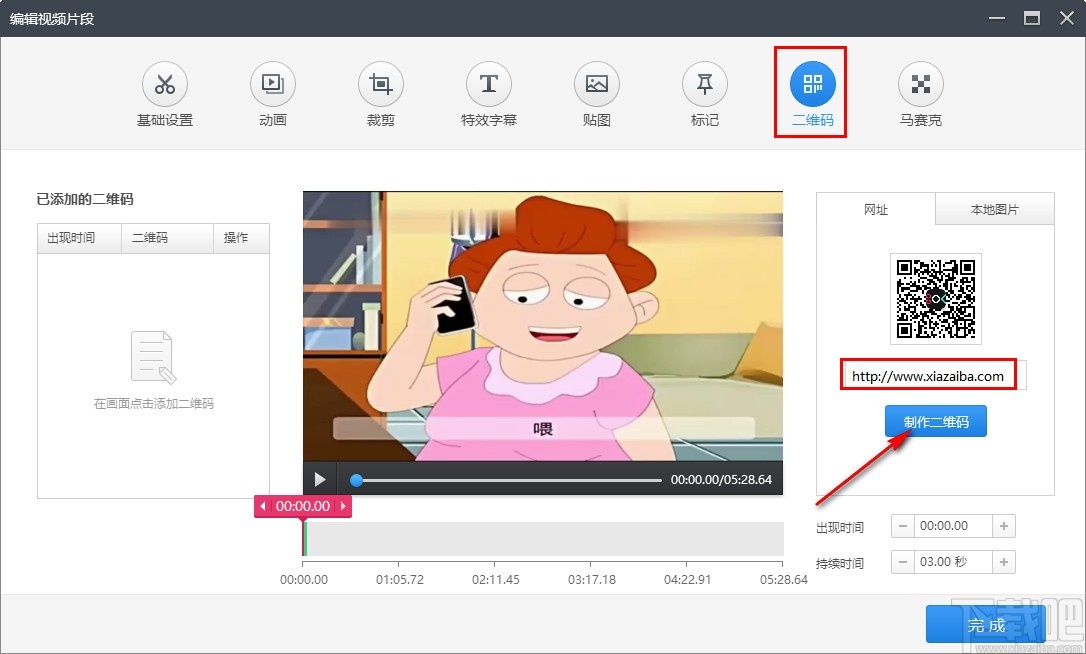1086x654 pixels.
Task: Step timeline marker left arrow
Action: pyautogui.click(x=262, y=506)
